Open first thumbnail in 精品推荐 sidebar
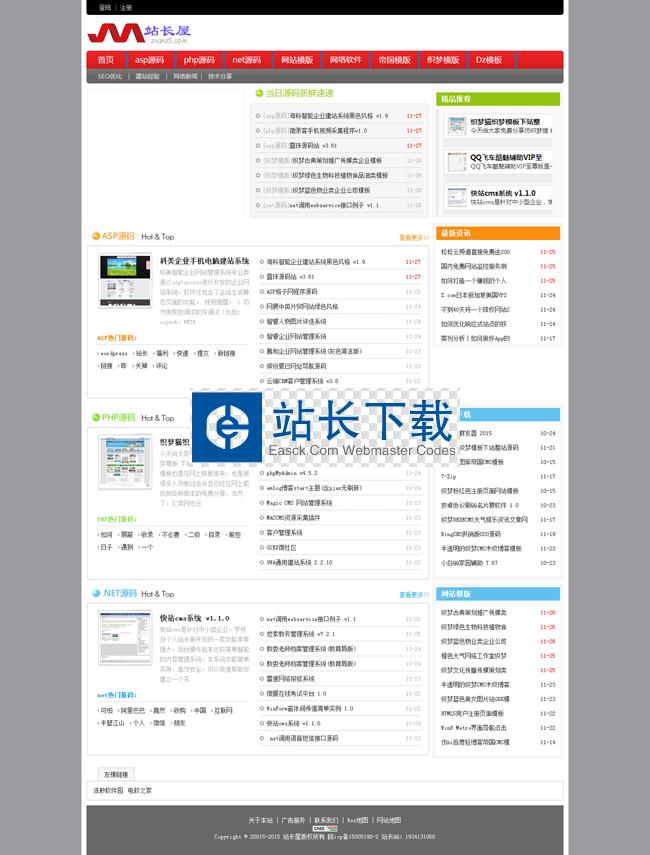The height and width of the screenshot is (855, 650). pyautogui.click(x=456, y=126)
